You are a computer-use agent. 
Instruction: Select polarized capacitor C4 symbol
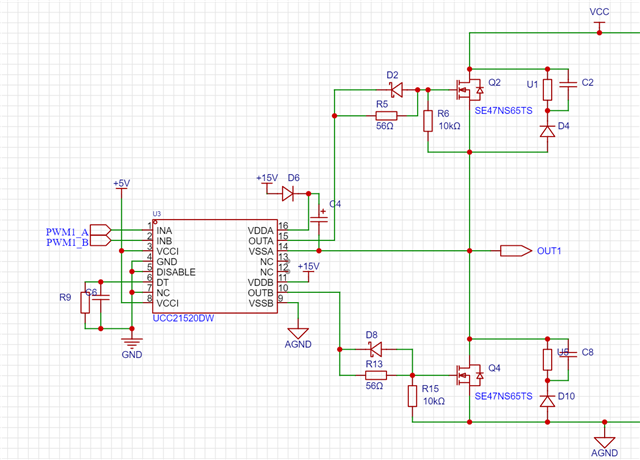pos(319,218)
